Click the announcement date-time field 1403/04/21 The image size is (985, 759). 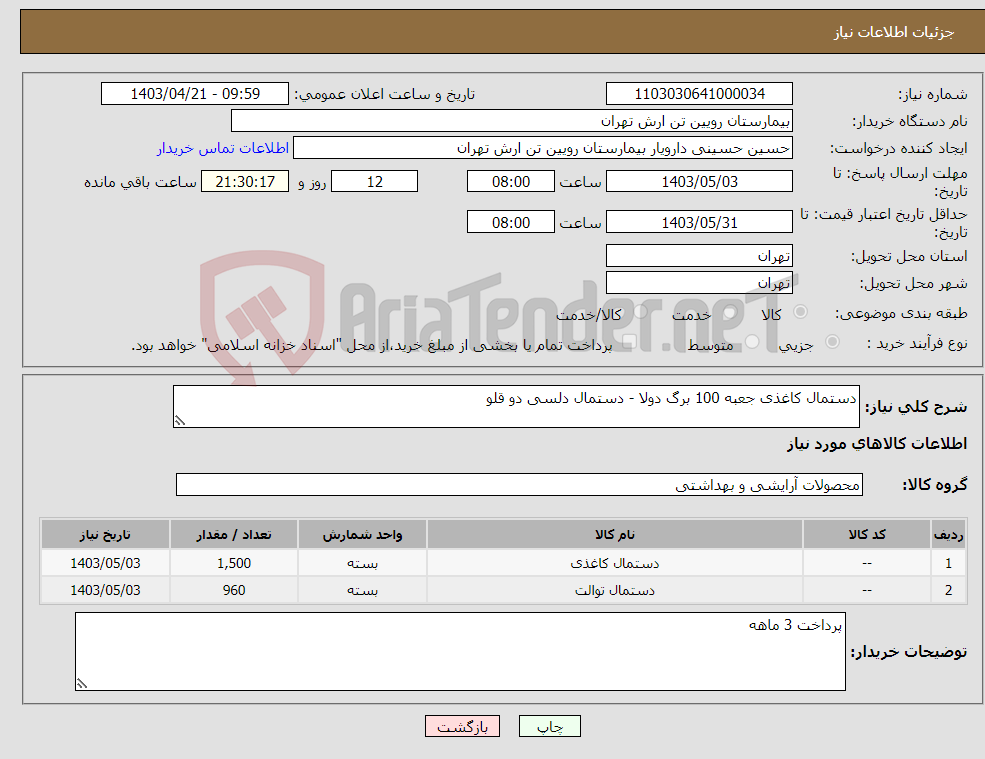[195, 94]
